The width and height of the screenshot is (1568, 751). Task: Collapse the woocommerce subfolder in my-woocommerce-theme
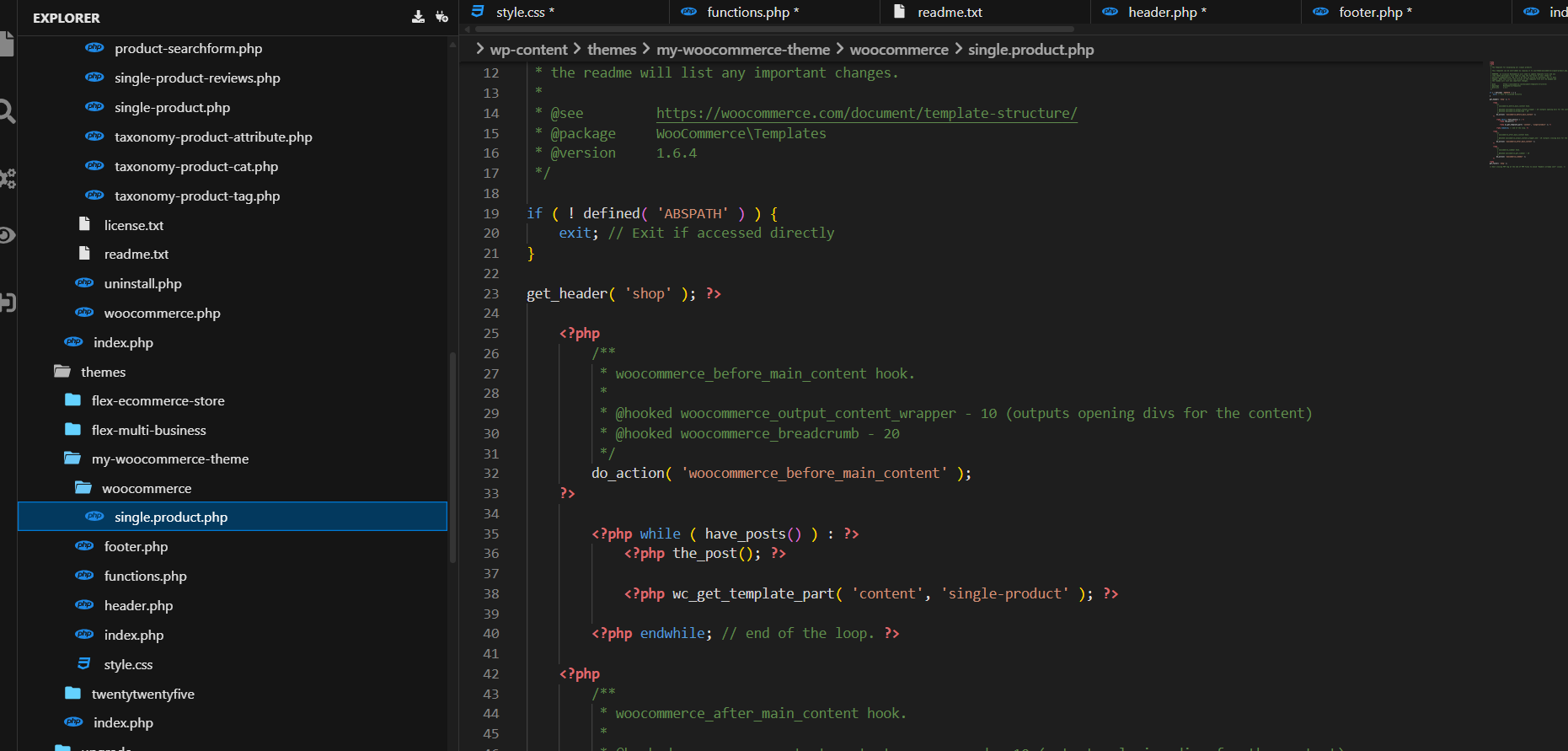coord(83,488)
